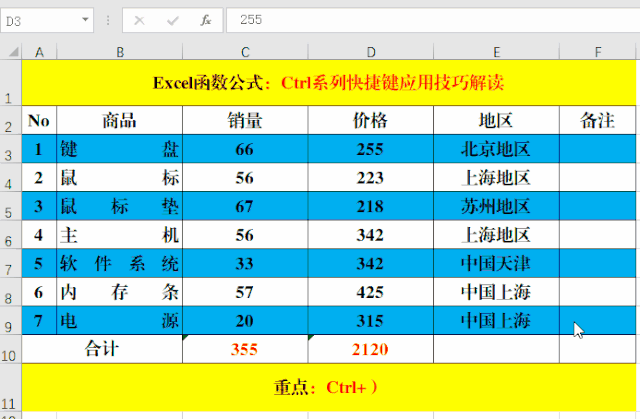Select row 1 header
The width and height of the screenshot is (640, 419).
pos(11,83)
